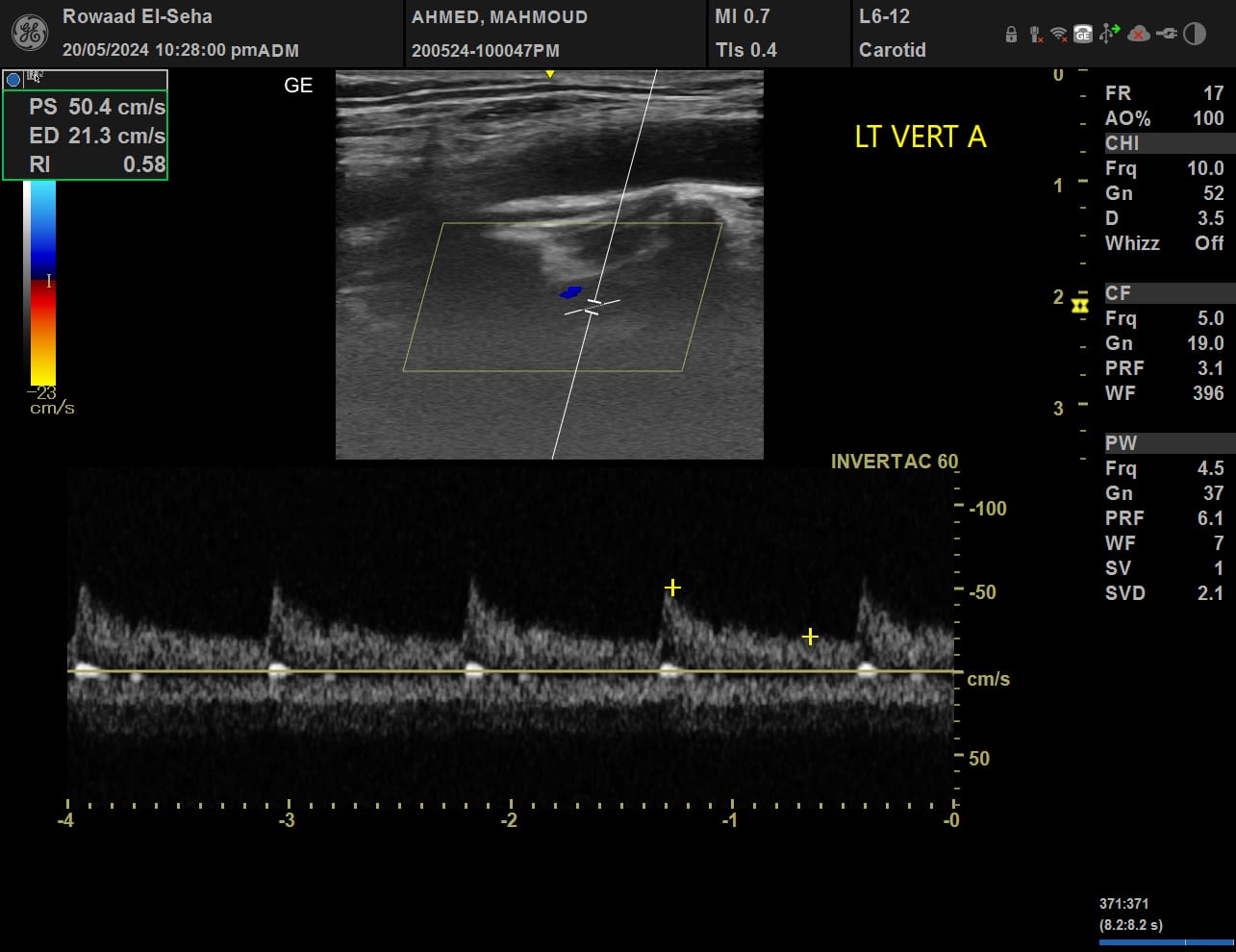Click the CF Frq 5.0 value
1236x952 pixels.
pos(1165,318)
